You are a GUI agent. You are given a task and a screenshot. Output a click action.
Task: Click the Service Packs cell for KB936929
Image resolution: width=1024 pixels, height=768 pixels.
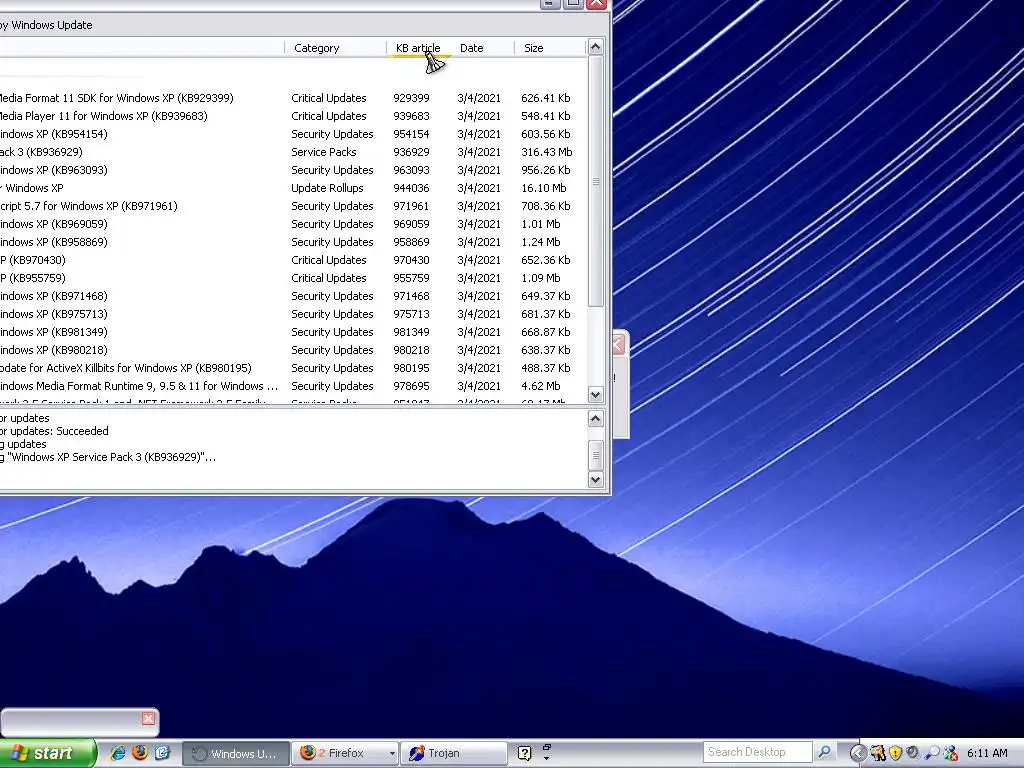[x=324, y=152]
